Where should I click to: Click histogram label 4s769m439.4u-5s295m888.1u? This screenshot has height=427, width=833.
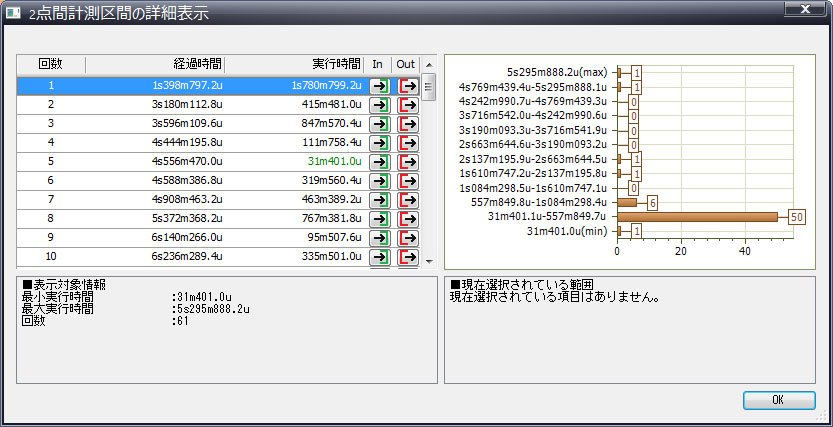coord(533,87)
